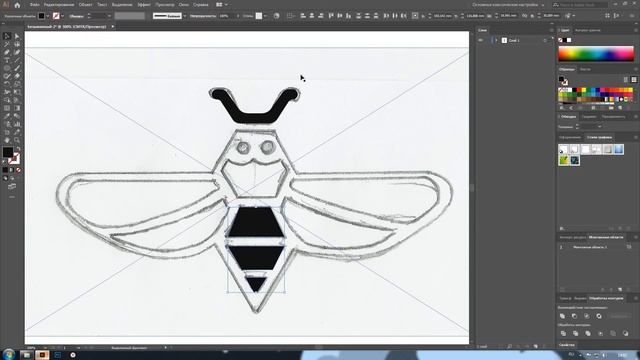Select the Free Transform tool
The width and height of the screenshot is (640, 360).
tap(17, 92)
